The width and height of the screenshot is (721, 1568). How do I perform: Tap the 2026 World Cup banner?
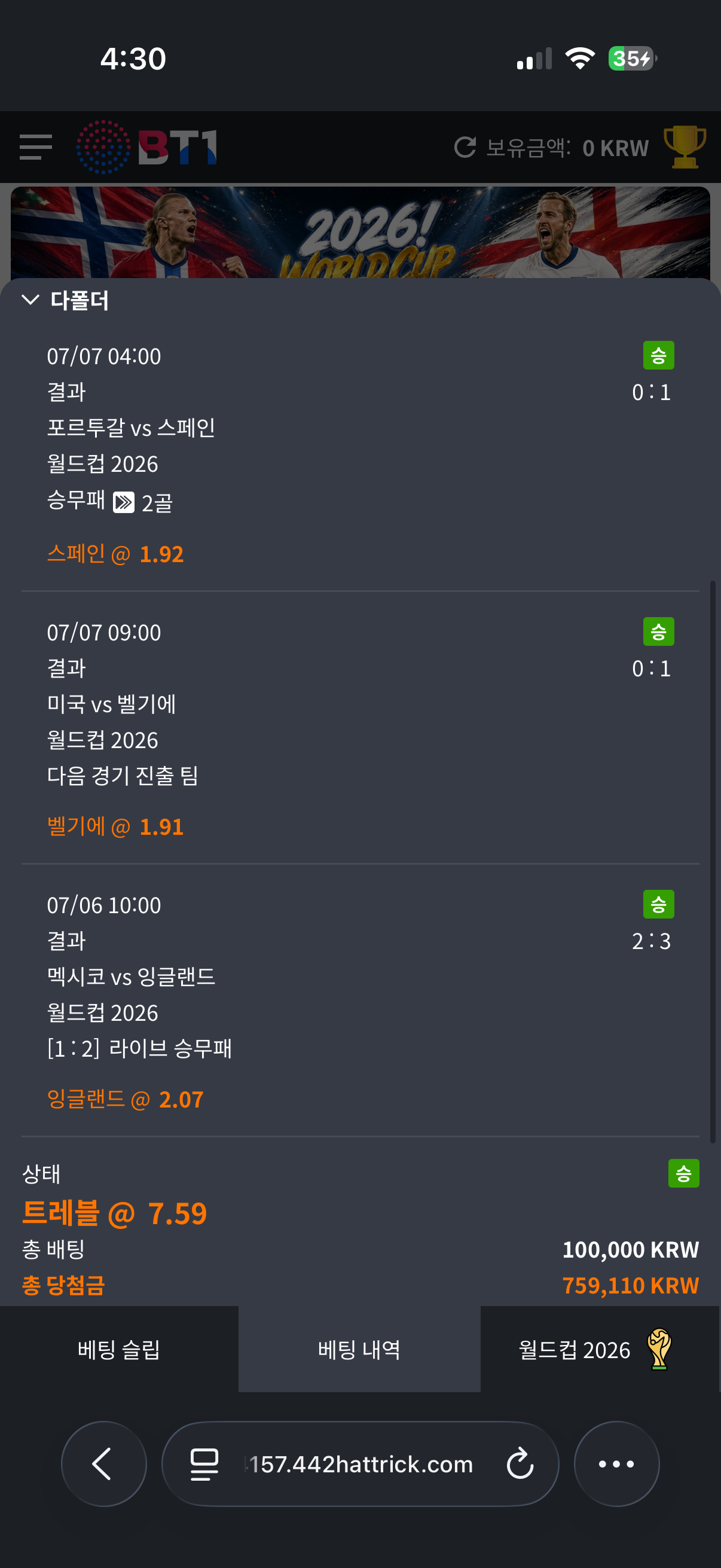pyautogui.click(x=360, y=233)
